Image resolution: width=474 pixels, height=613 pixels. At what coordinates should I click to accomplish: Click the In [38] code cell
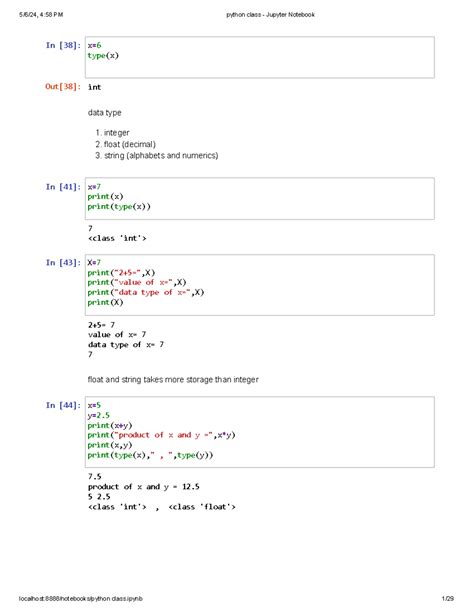click(x=260, y=57)
